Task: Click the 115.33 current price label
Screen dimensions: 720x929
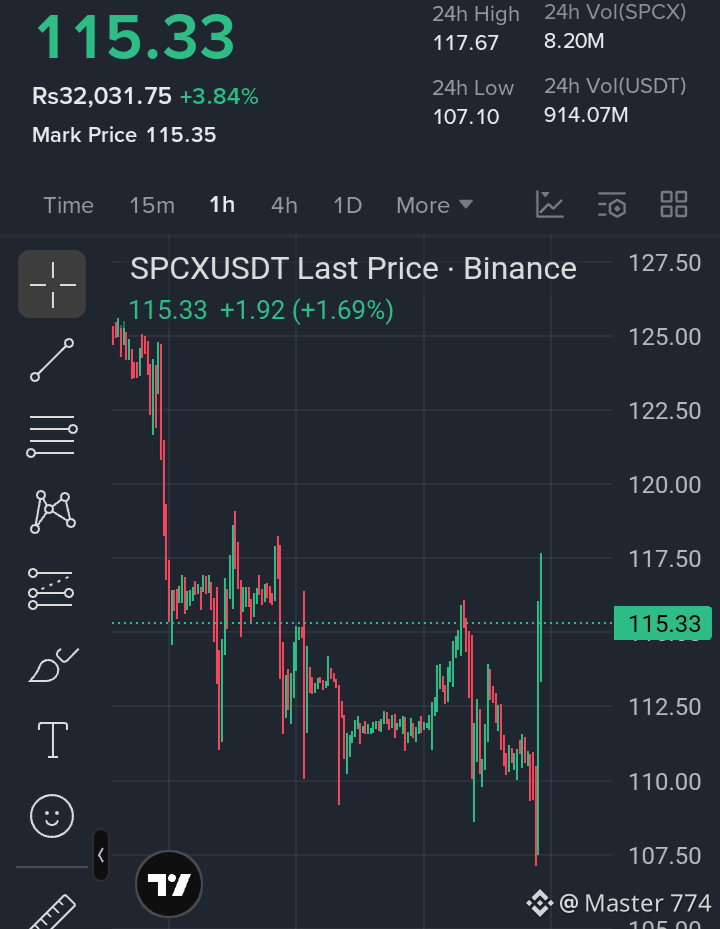Action: click(663, 623)
